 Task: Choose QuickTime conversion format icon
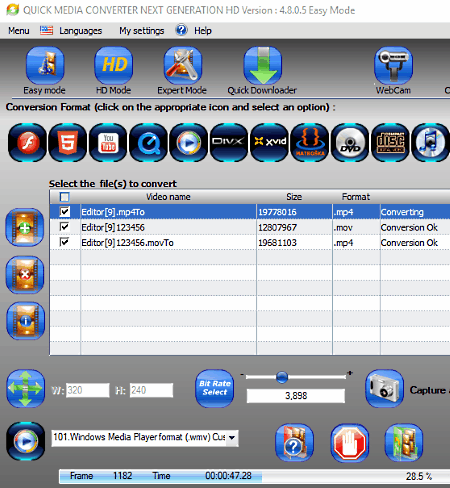coord(149,143)
